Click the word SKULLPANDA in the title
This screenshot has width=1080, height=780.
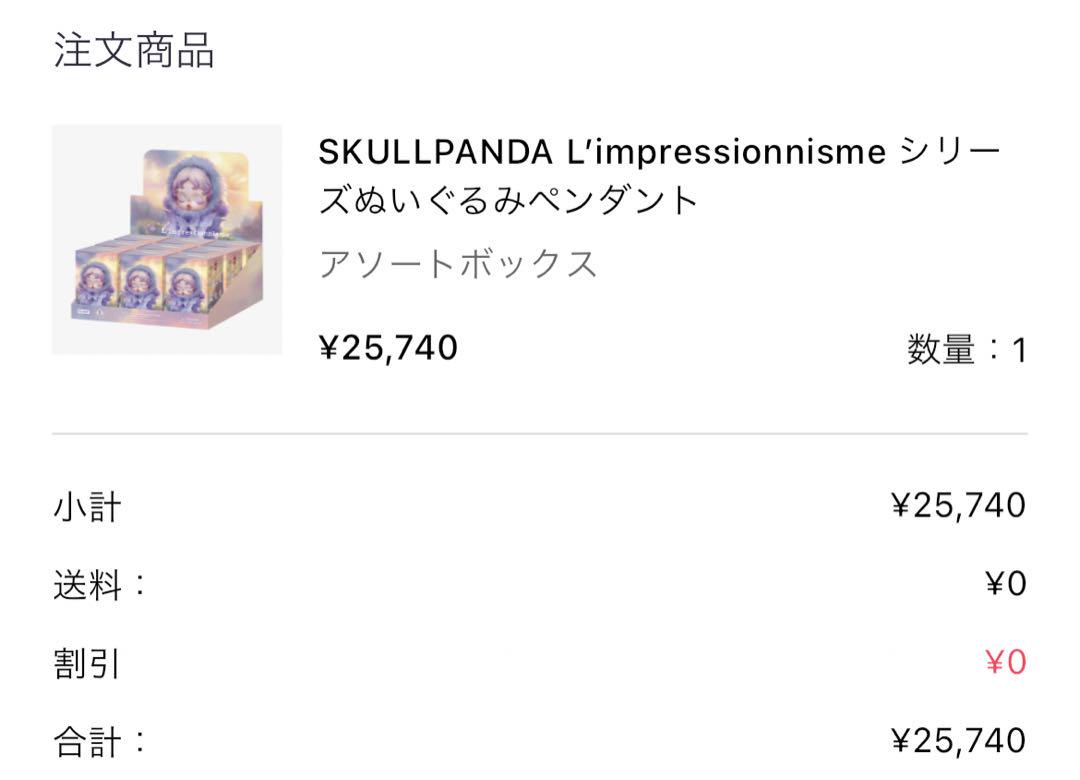(435, 152)
